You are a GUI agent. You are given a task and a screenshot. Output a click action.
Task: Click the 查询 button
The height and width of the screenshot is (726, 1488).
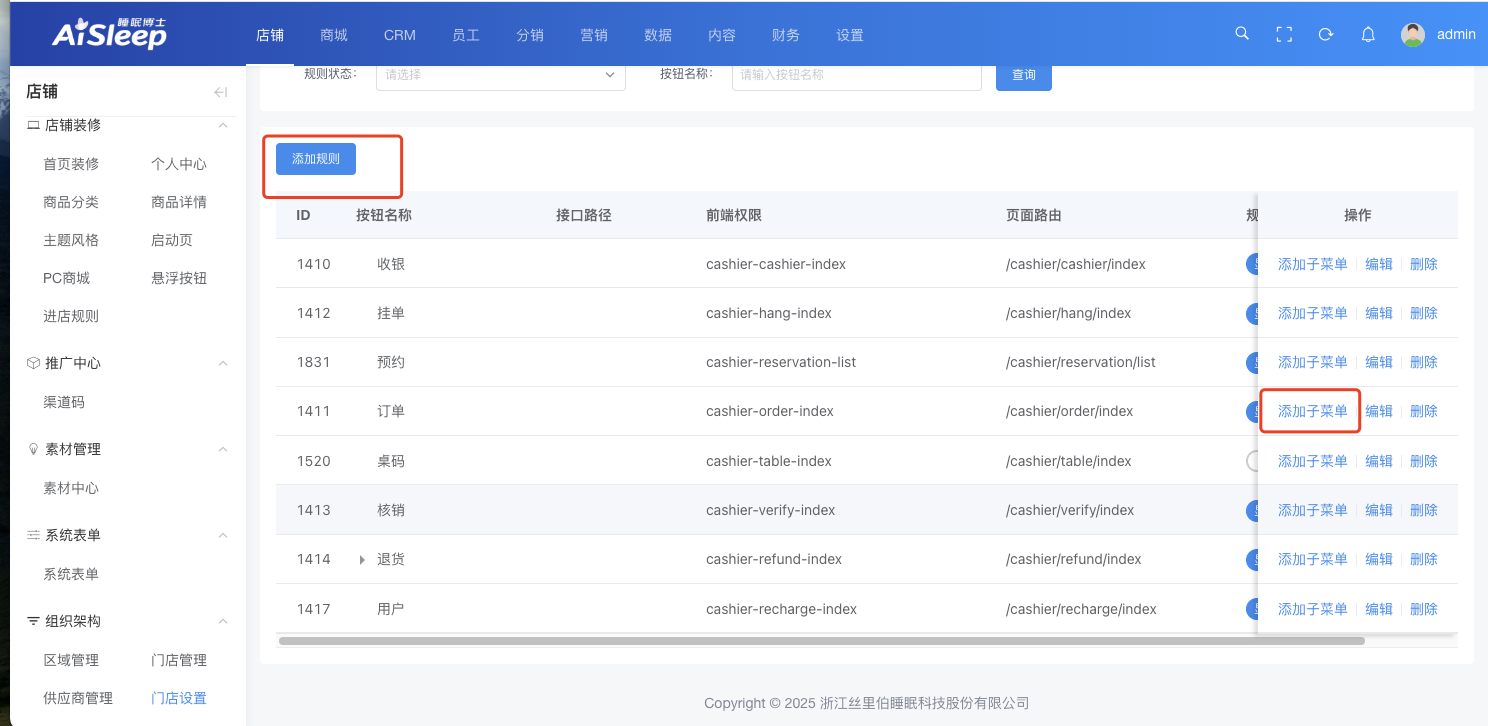coord(1024,75)
